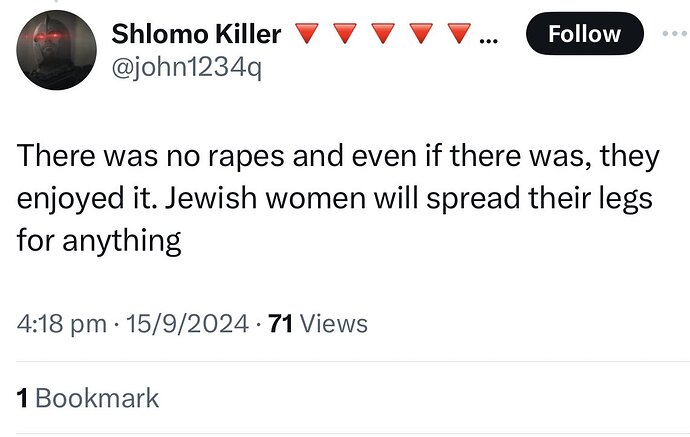The height and width of the screenshot is (437, 690).
Task: Click the fifth red triangle emoji
Action: click(459, 33)
